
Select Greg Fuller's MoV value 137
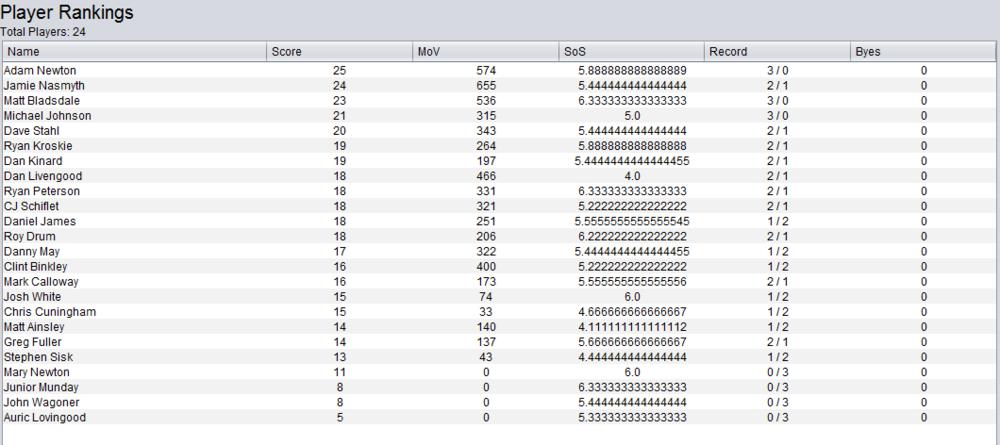click(486, 342)
